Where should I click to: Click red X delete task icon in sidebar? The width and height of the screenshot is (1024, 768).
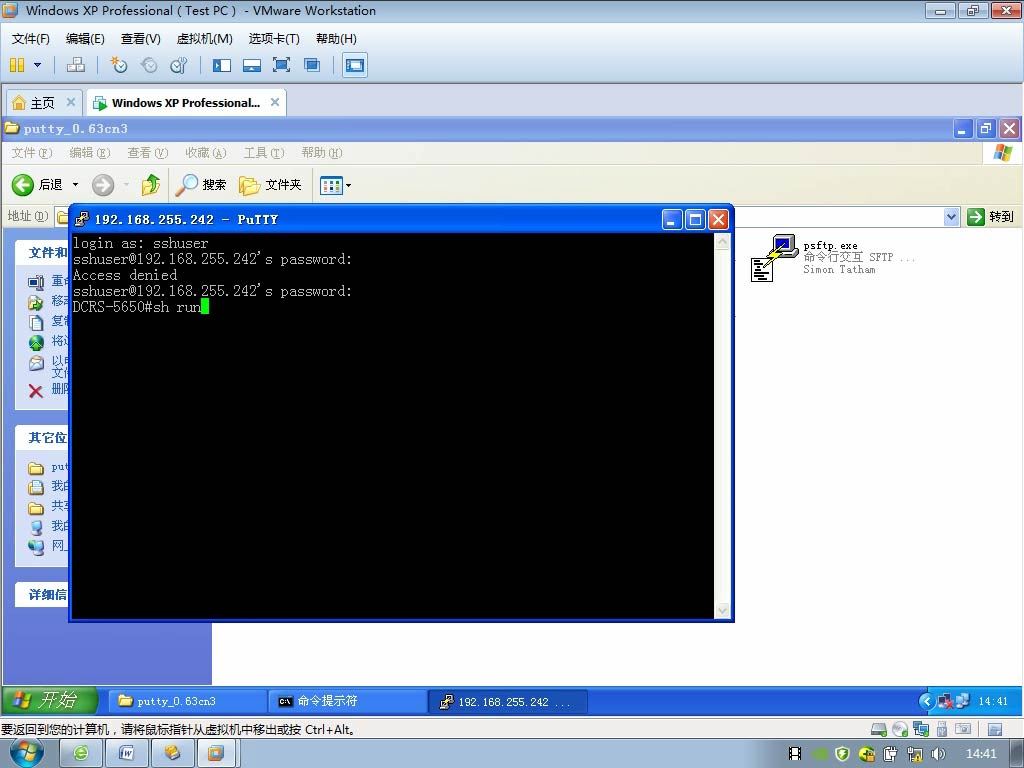36,391
